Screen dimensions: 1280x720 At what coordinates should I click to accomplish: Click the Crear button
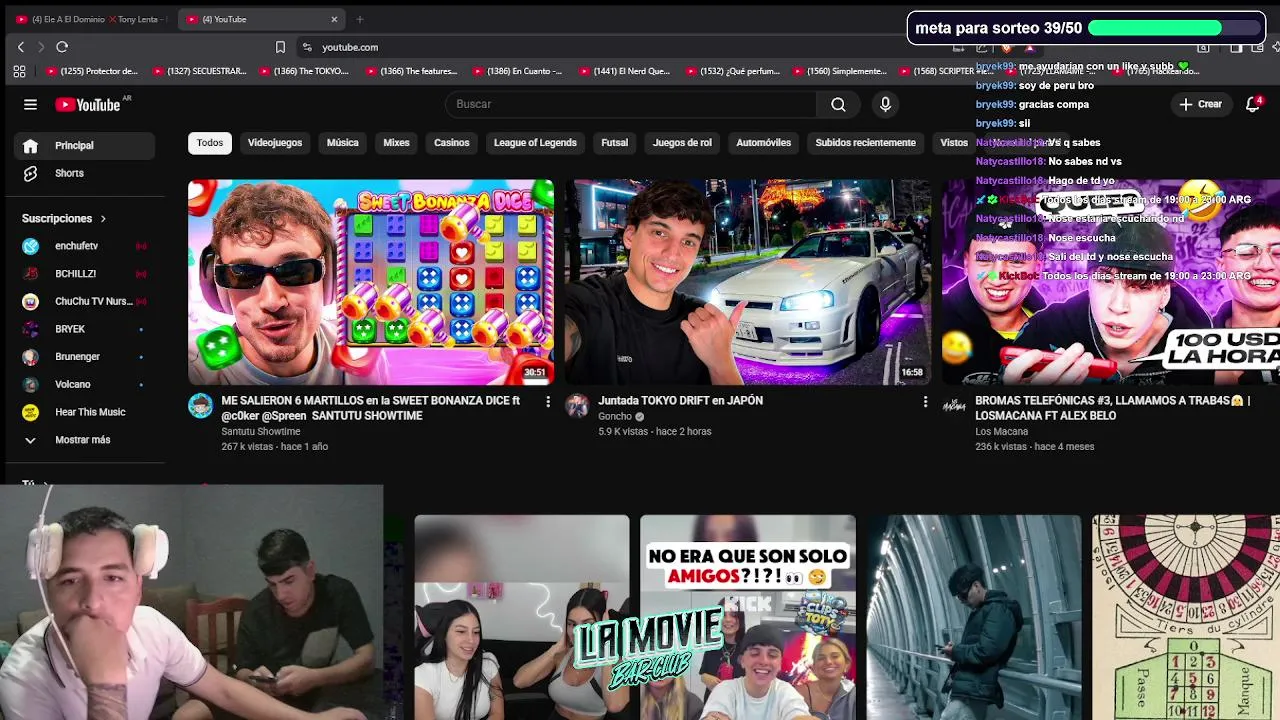point(1201,104)
